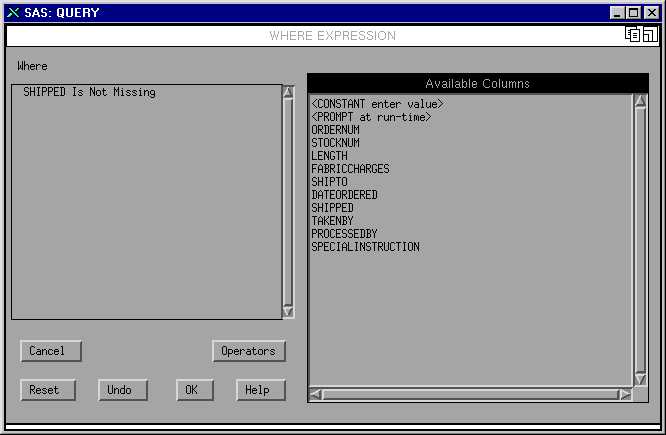Click the document copy icon in header

click(x=633, y=35)
